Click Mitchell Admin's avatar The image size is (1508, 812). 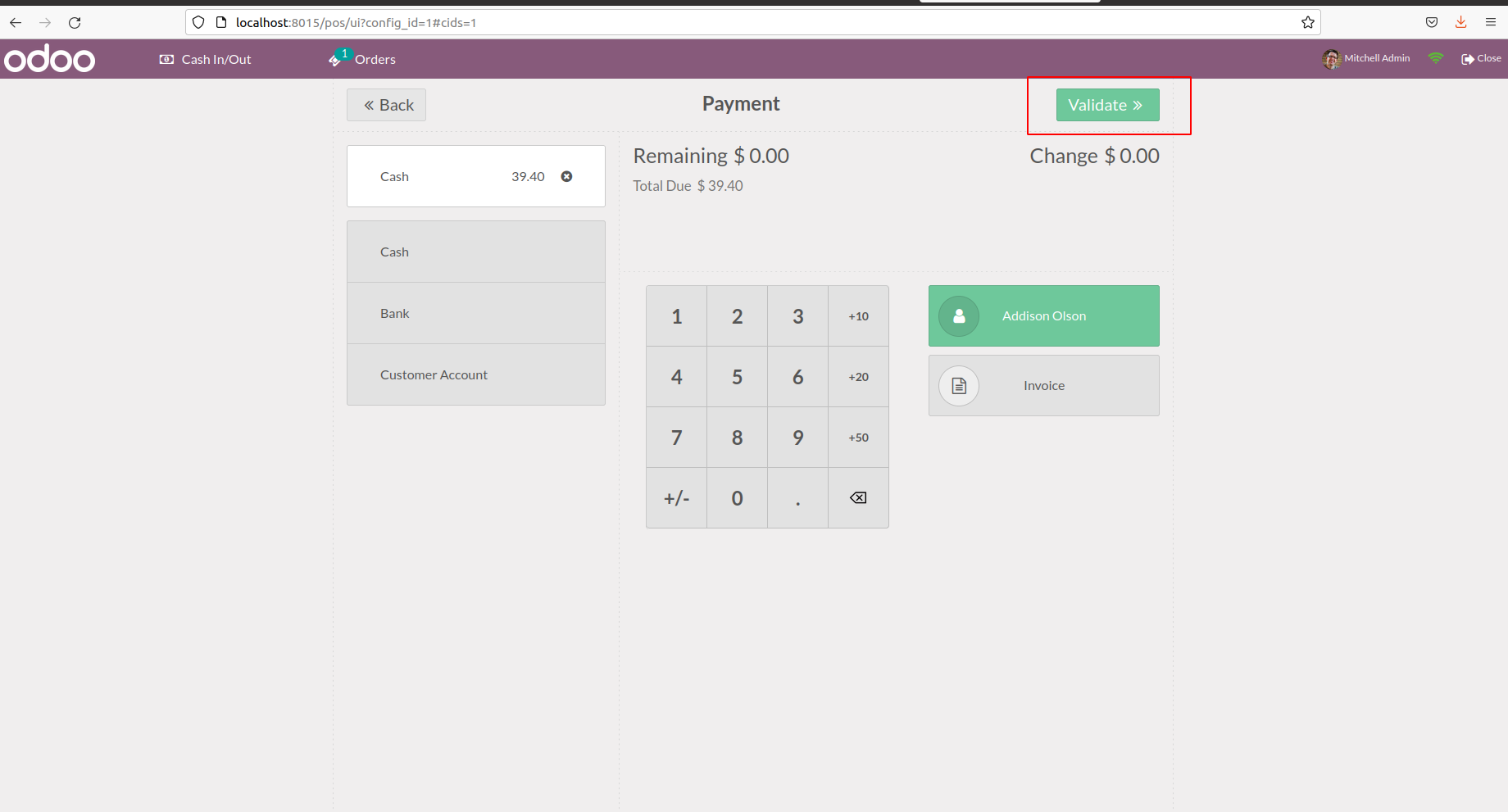(x=1331, y=59)
